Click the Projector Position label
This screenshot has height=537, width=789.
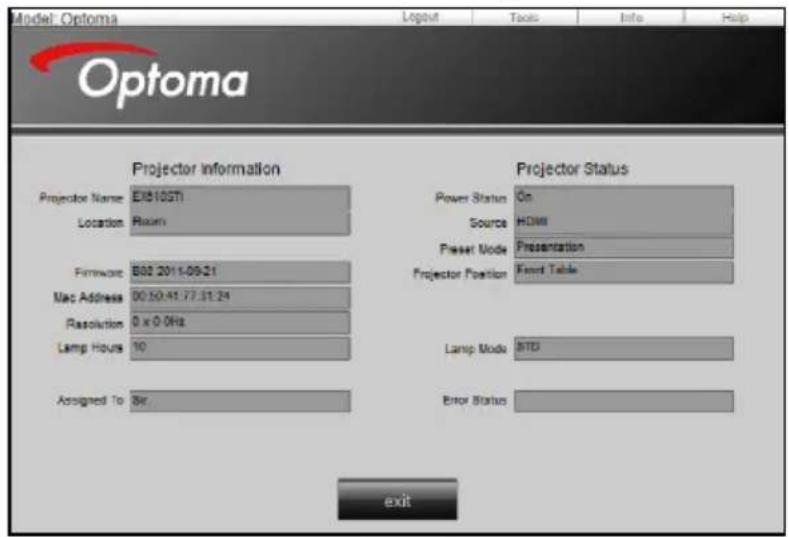(x=460, y=274)
